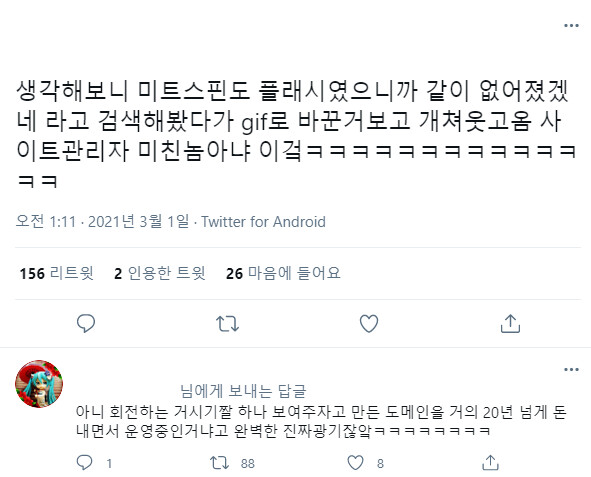Viewport: 591px width, 477px height.
Task: View the 2 인용한 트윗 list
Action: click(x=160, y=273)
